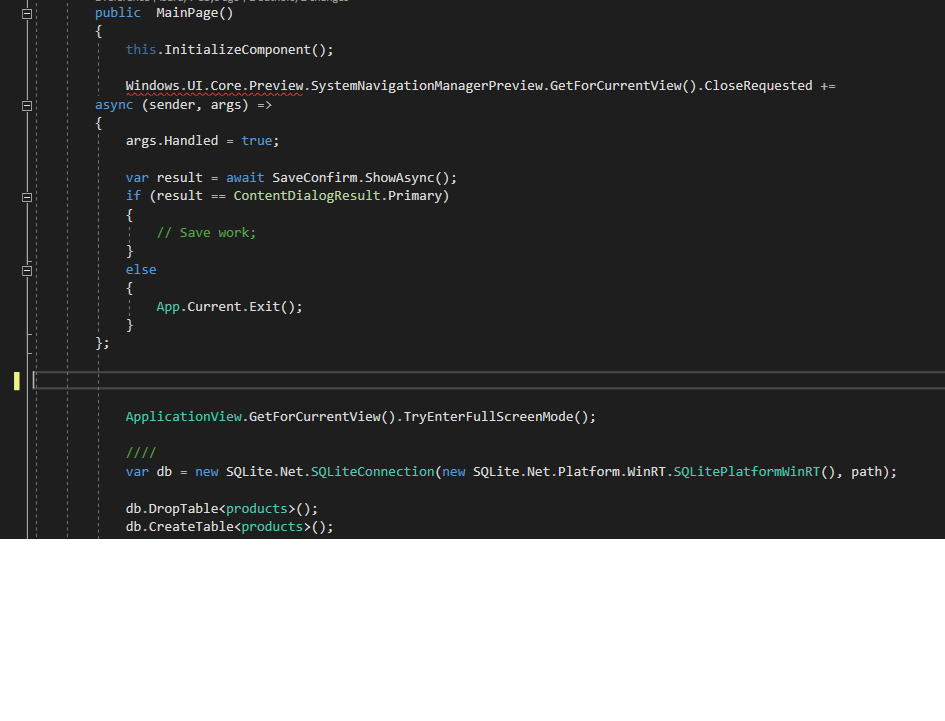Click the async keyword
945x721 pixels.
click(x=114, y=105)
